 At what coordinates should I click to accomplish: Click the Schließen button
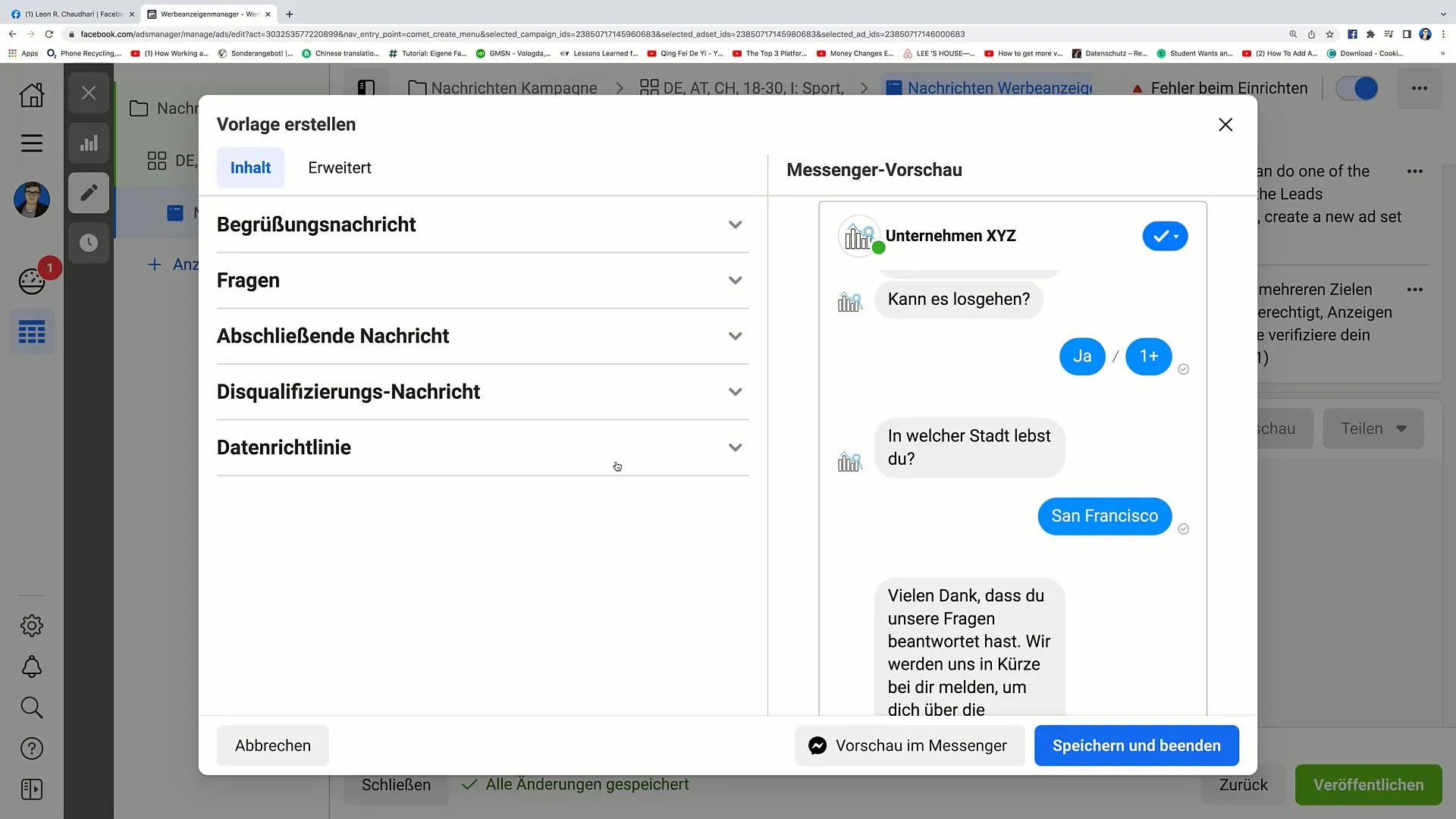click(x=396, y=785)
